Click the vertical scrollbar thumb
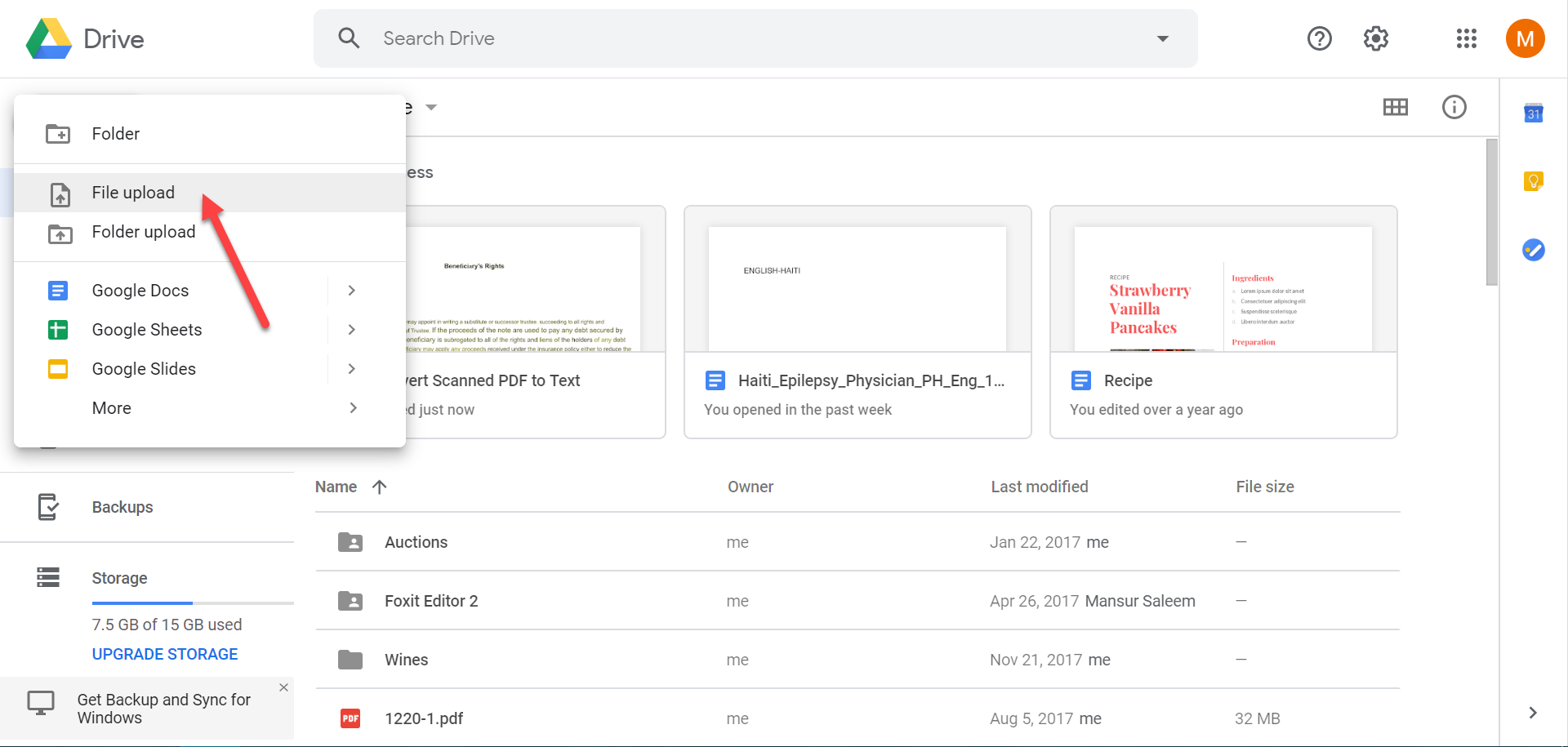The image size is (1568, 747). [1492, 212]
